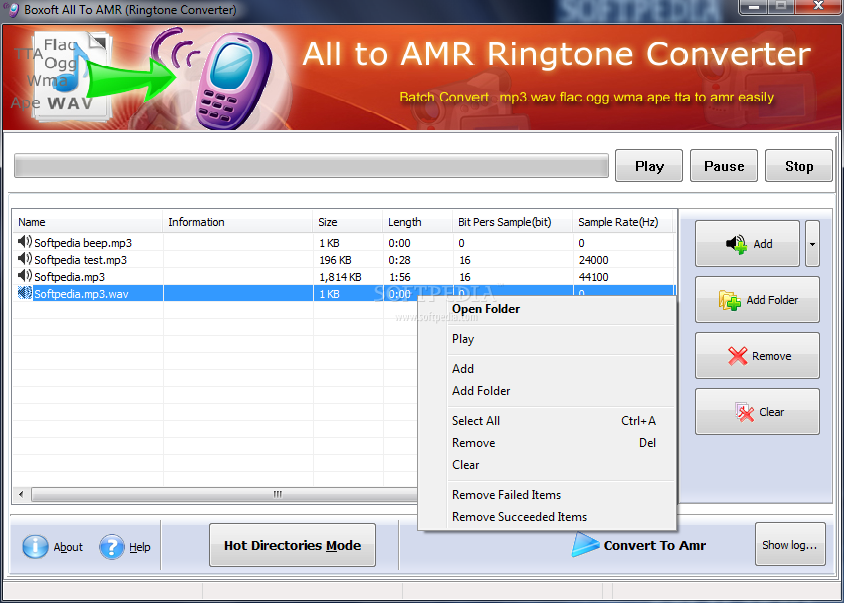Click the speaker icon beside Softpedia beep.mp3
844x603 pixels.
point(25,241)
